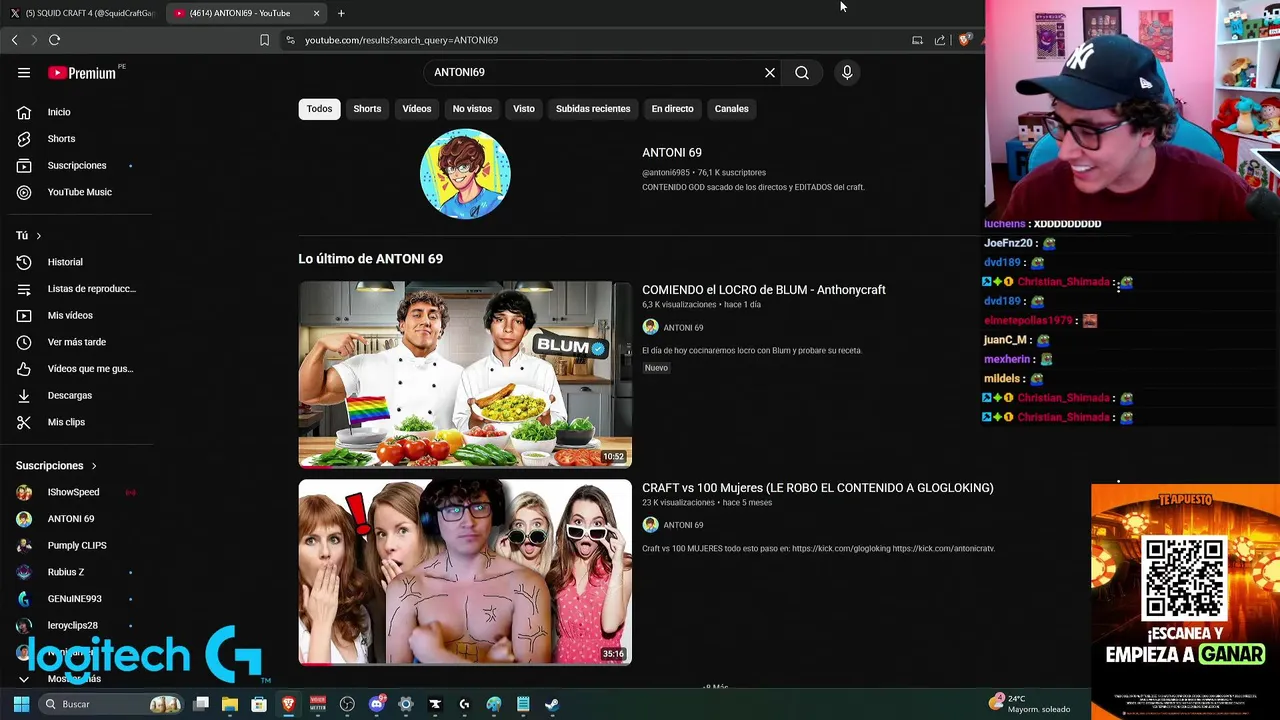Open site settings icon beside URL
This screenshot has width=1280, height=720.
290,40
